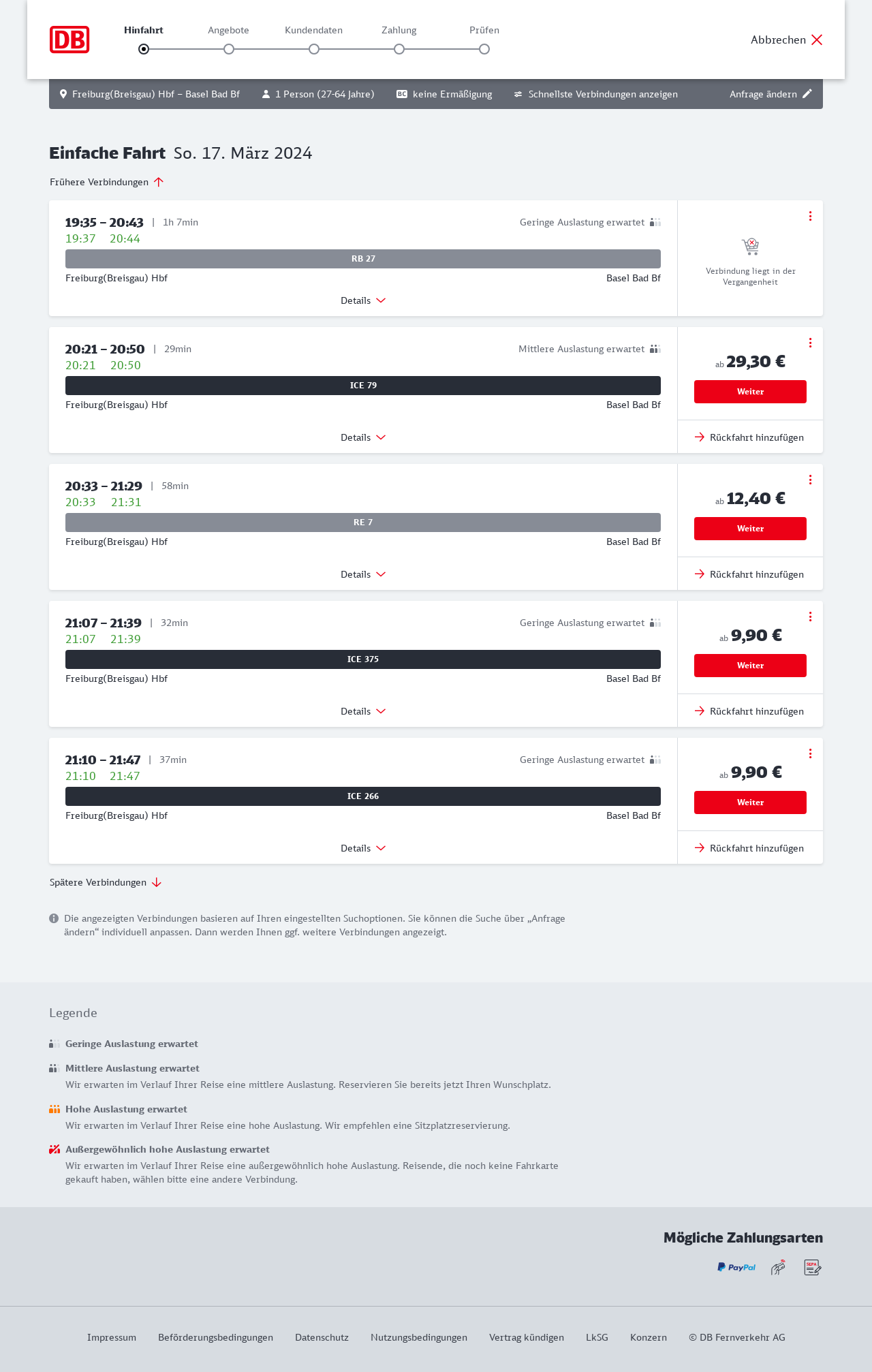Click the SEPA direct debit icon

pos(813,1267)
